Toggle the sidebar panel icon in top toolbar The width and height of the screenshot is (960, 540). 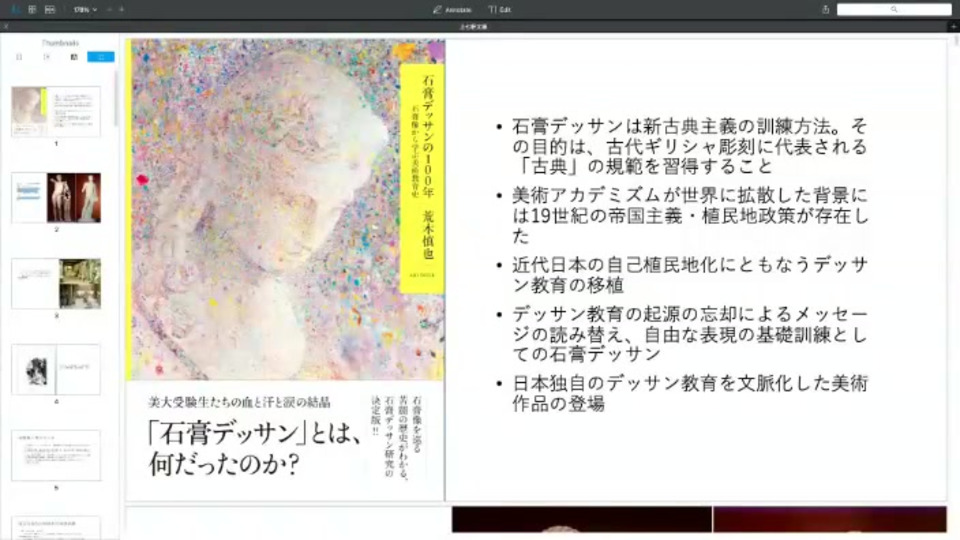click(15, 10)
